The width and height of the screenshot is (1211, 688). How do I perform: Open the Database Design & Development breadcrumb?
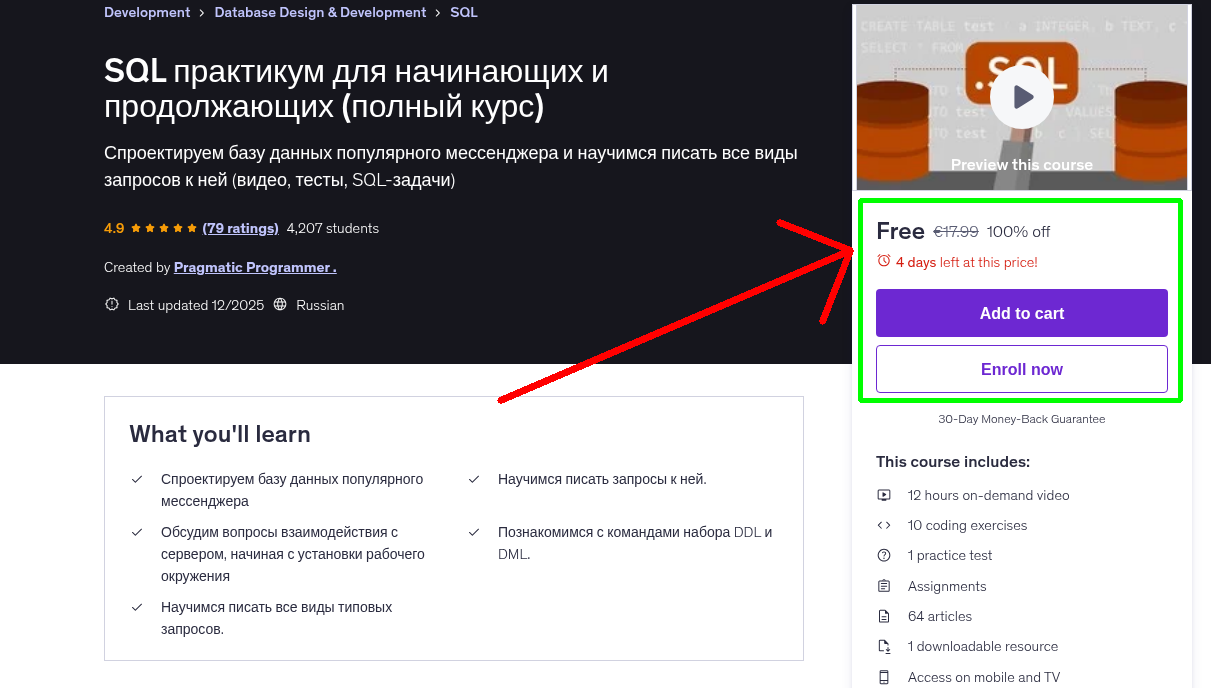click(320, 12)
